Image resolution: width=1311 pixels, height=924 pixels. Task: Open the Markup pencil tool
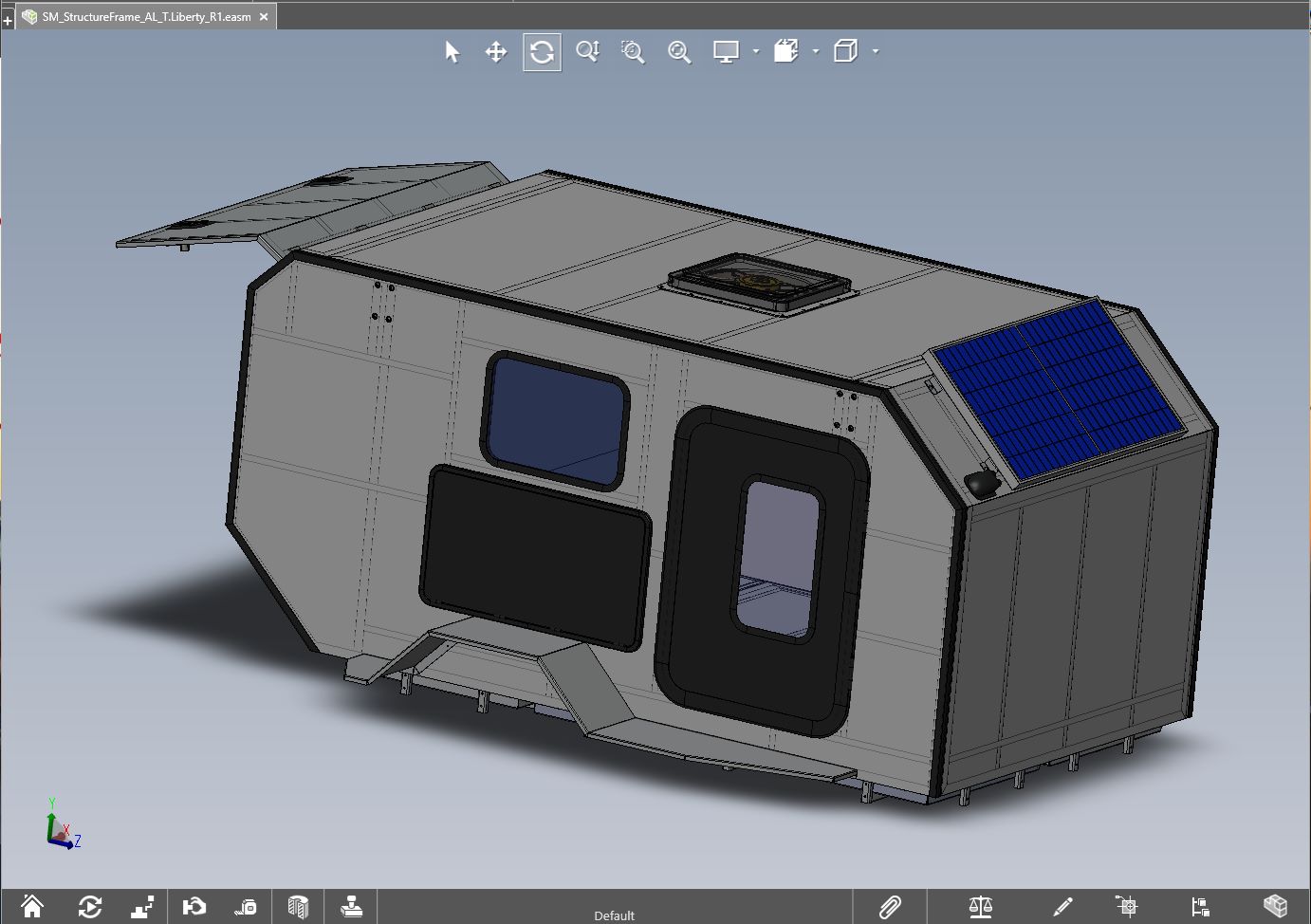click(1062, 907)
